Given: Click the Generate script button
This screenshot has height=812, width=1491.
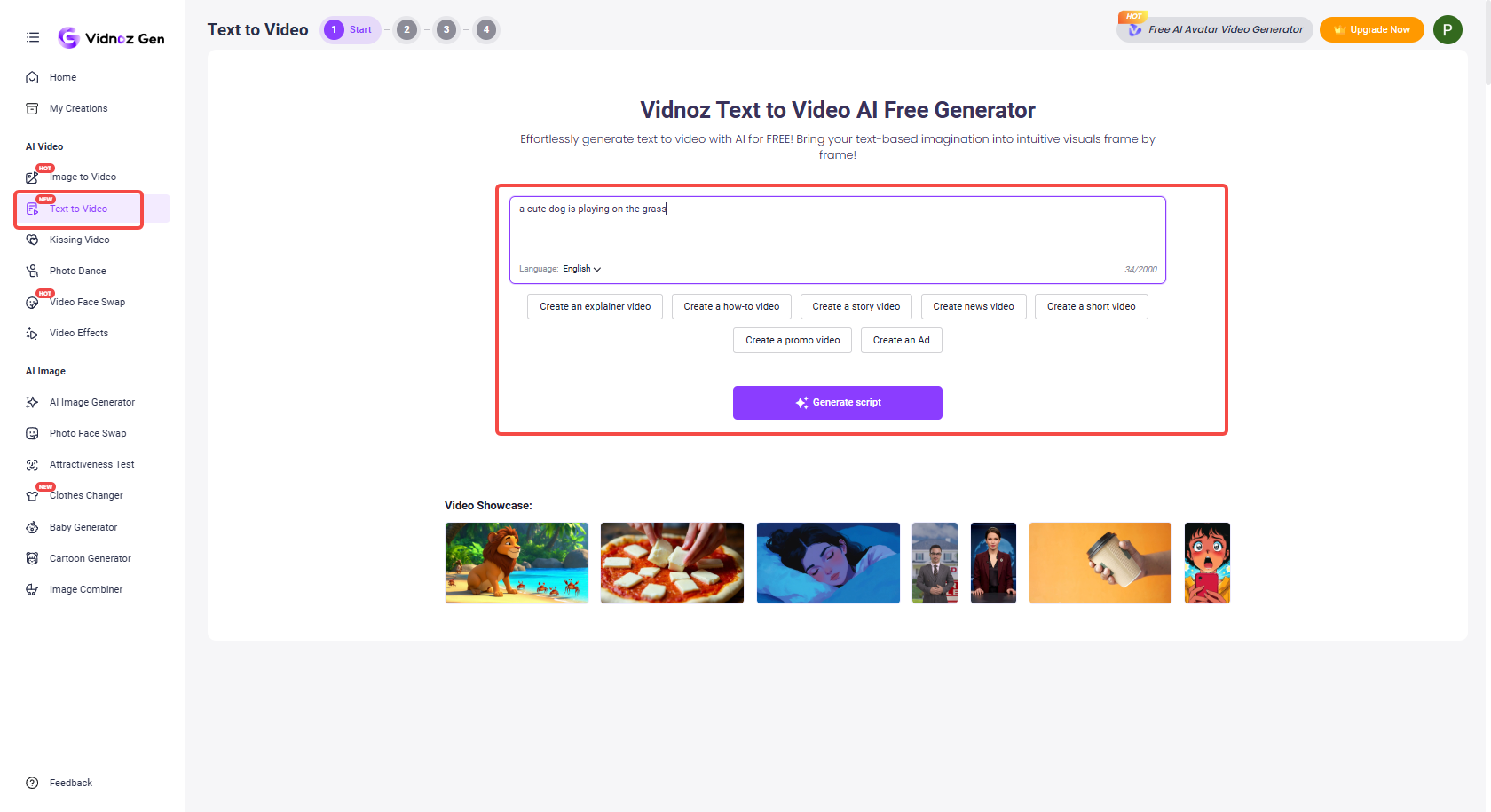Looking at the screenshot, I should point(837,402).
